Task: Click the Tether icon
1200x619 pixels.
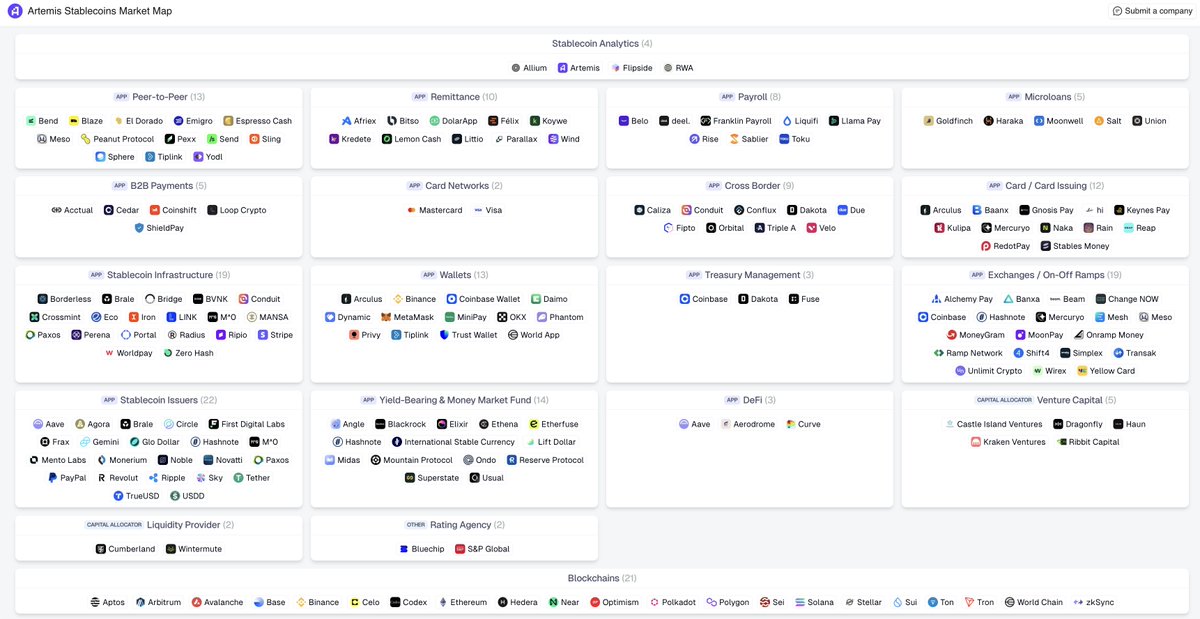Action: point(238,478)
